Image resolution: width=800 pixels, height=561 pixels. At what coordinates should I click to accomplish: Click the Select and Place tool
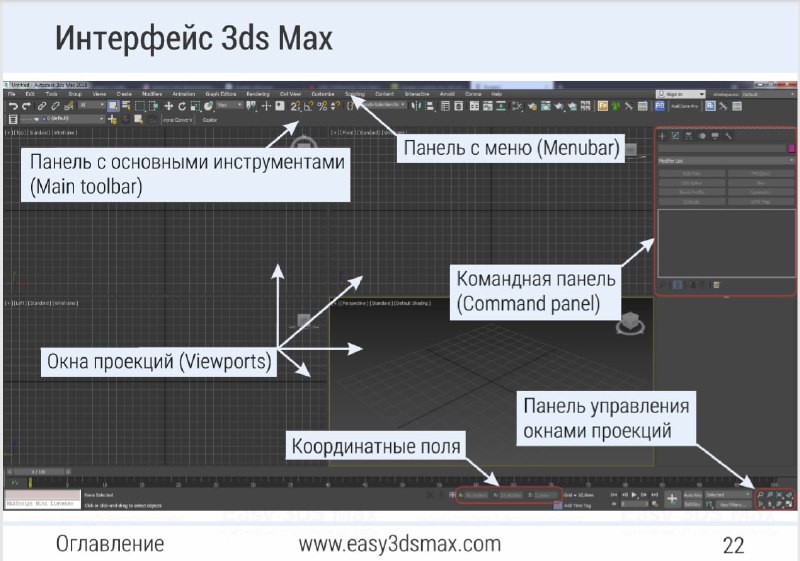tap(208, 106)
